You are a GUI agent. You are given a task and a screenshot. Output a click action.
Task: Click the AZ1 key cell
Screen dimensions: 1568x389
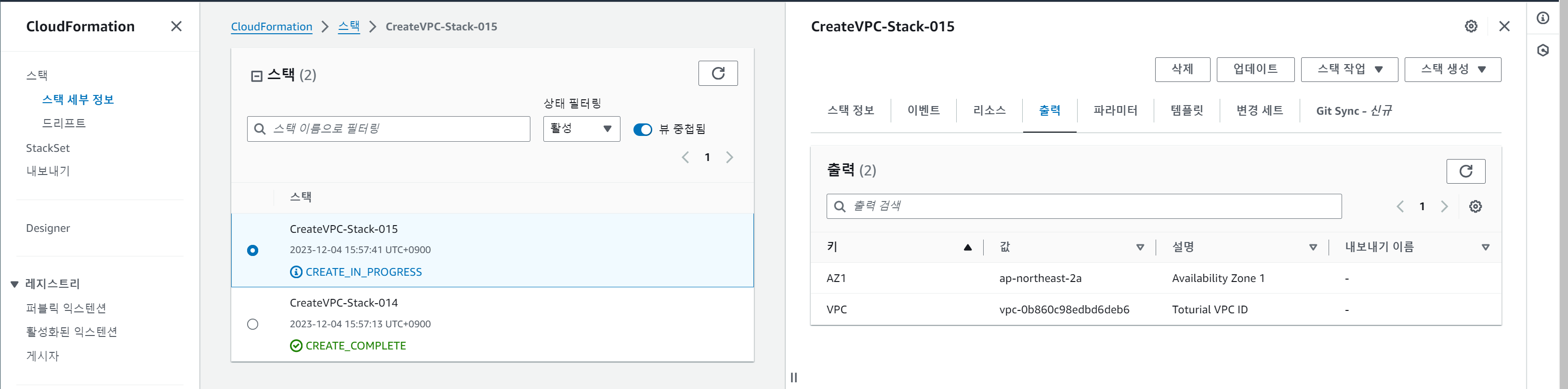(836, 279)
